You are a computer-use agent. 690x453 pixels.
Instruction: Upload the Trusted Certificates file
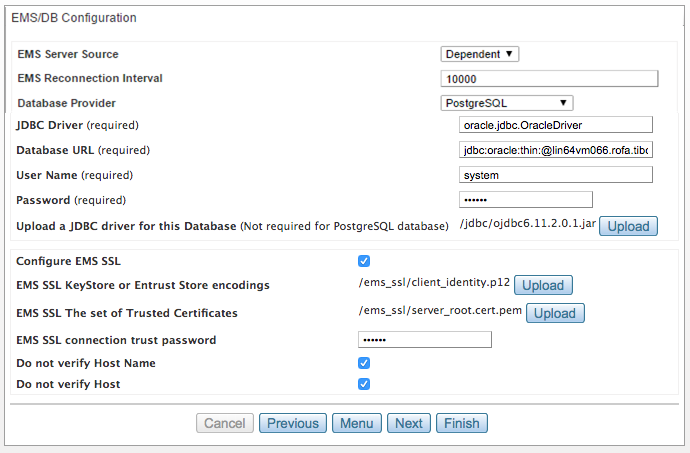click(555, 313)
